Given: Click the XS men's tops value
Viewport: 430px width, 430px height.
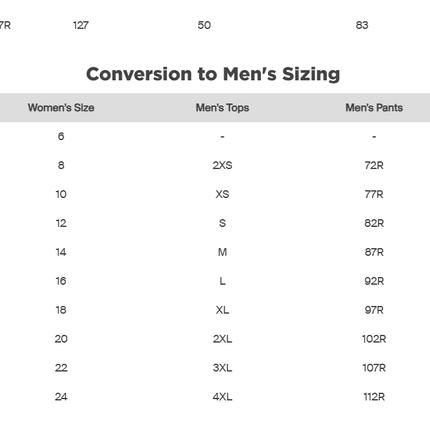Looking at the screenshot, I should coord(222,194).
